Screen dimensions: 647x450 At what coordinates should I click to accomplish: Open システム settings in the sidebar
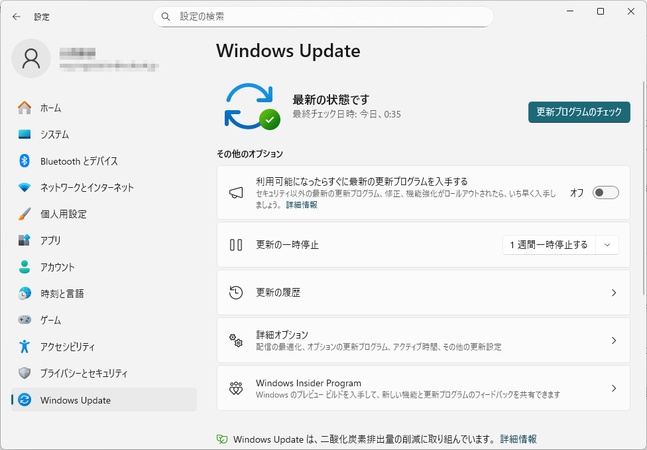click(104, 134)
